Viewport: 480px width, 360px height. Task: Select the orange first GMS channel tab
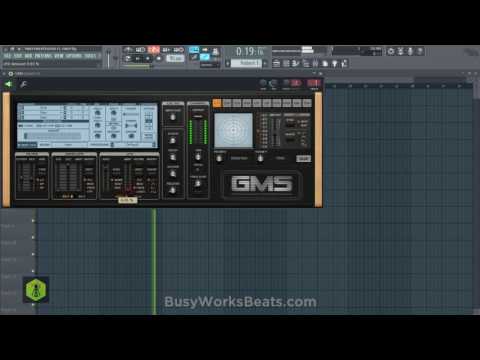(217, 103)
